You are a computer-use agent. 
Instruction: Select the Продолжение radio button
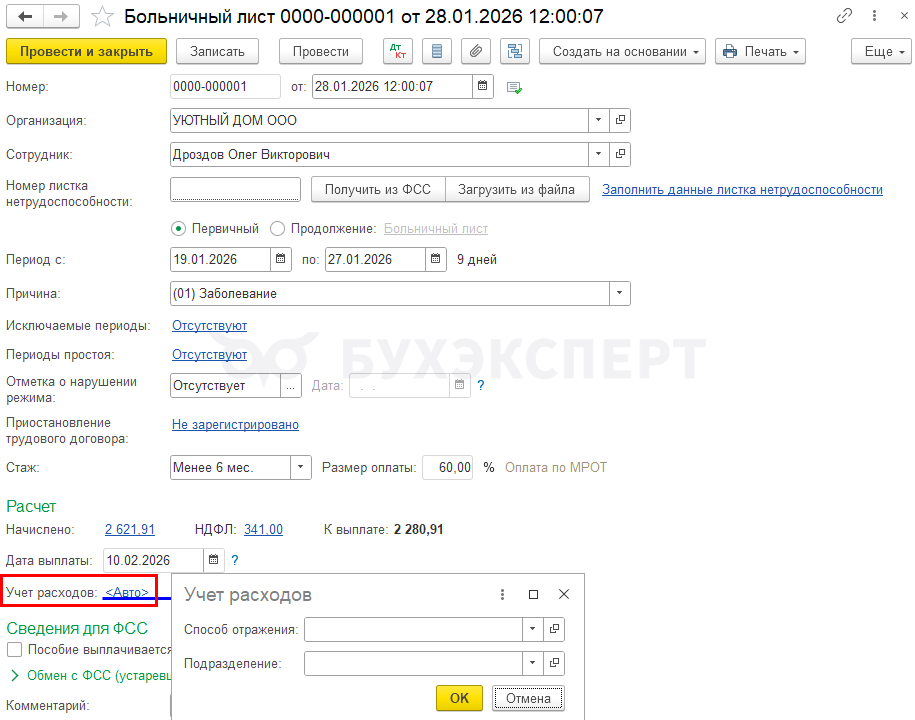click(x=277, y=229)
